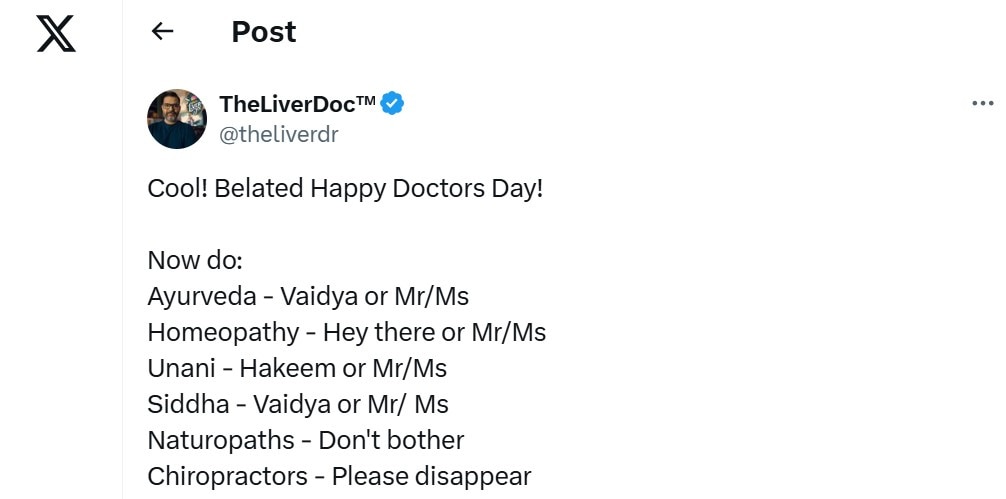Go back using the left arrow
This screenshot has width=1006, height=499.
162,31
